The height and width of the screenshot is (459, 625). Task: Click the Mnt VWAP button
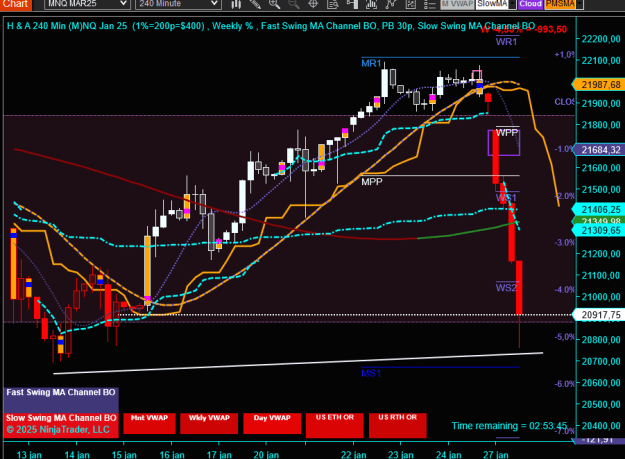click(x=149, y=423)
